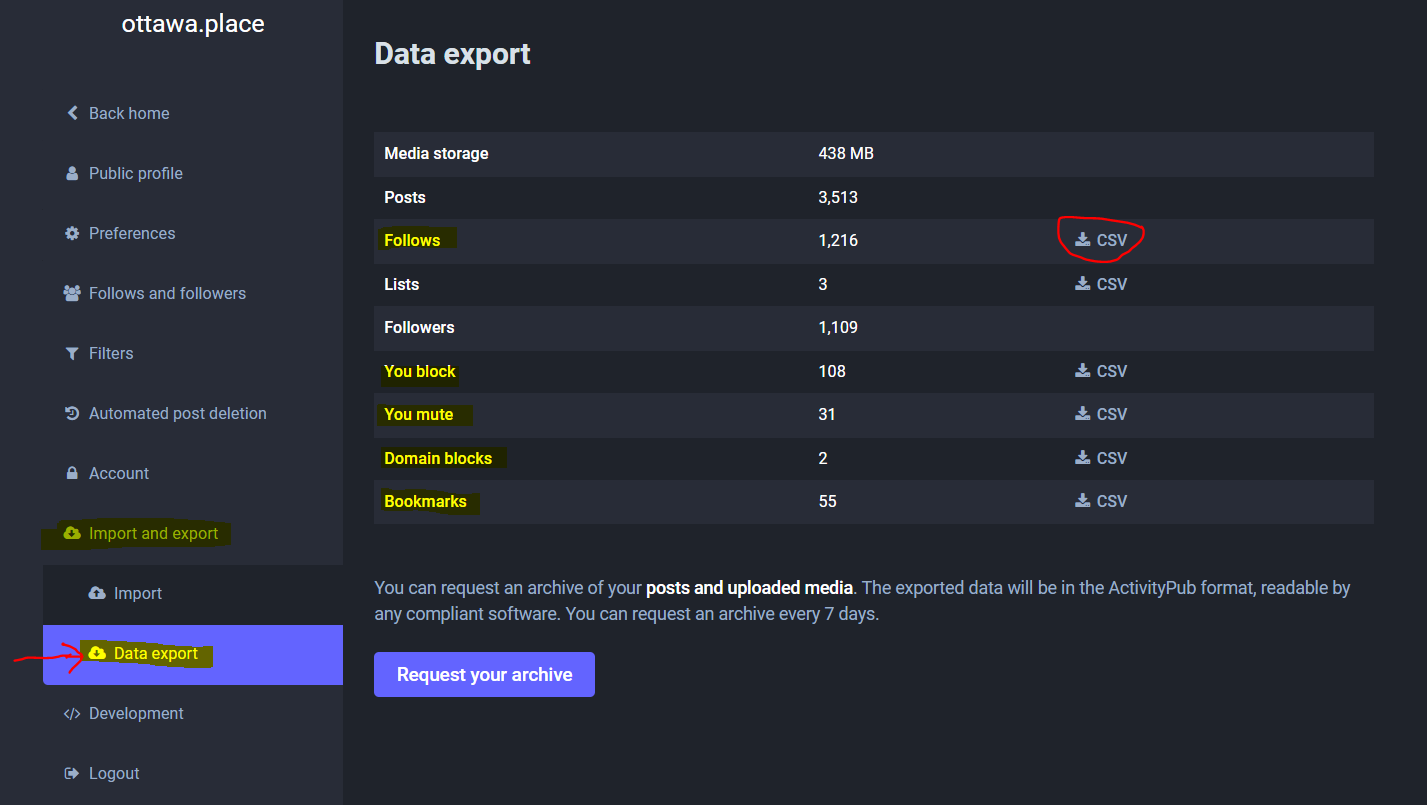Log out using the Logout link

[114, 773]
